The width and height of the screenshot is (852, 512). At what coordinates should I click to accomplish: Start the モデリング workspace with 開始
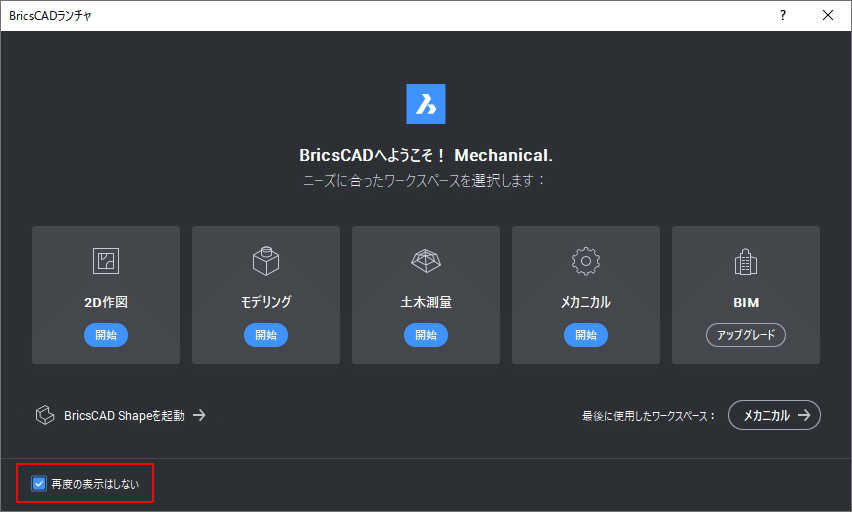tap(266, 335)
